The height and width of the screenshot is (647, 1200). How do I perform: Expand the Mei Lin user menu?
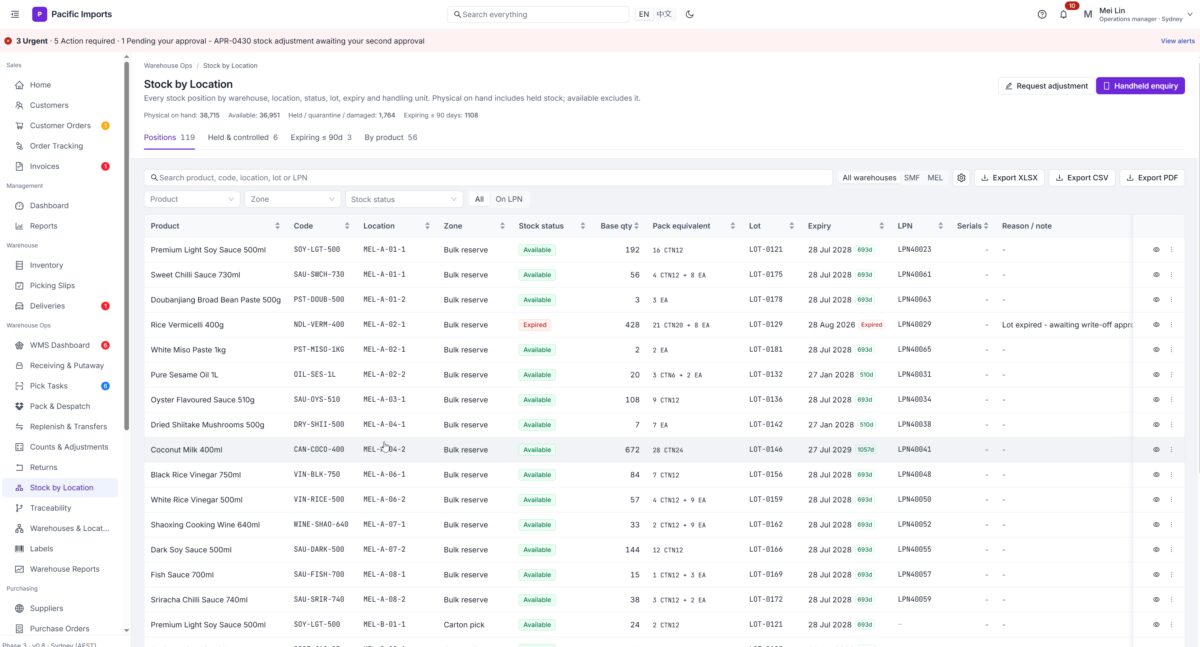(1140, 14)
